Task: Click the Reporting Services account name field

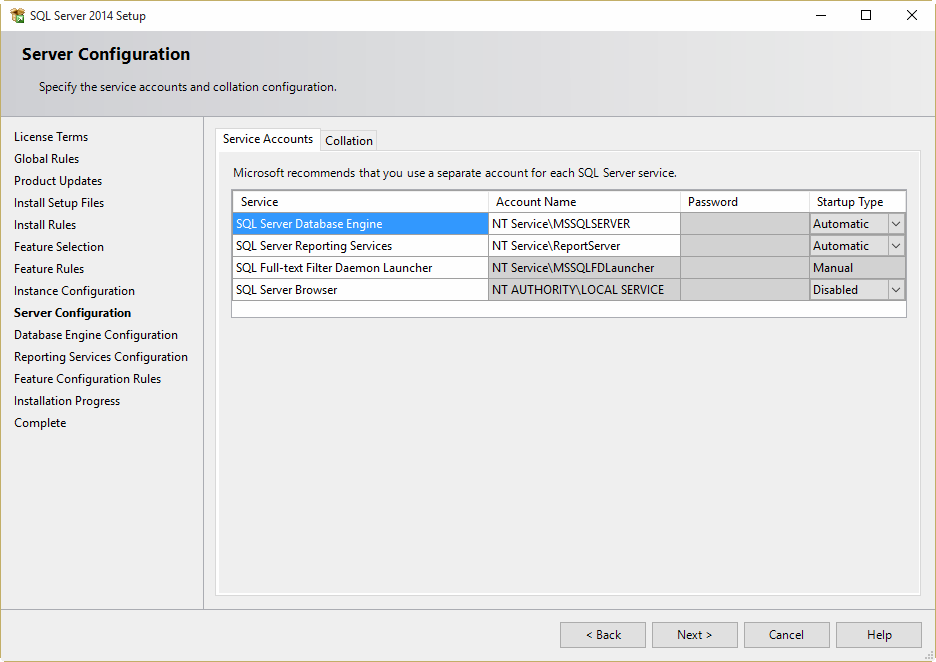Action: (x=584, y=246)
